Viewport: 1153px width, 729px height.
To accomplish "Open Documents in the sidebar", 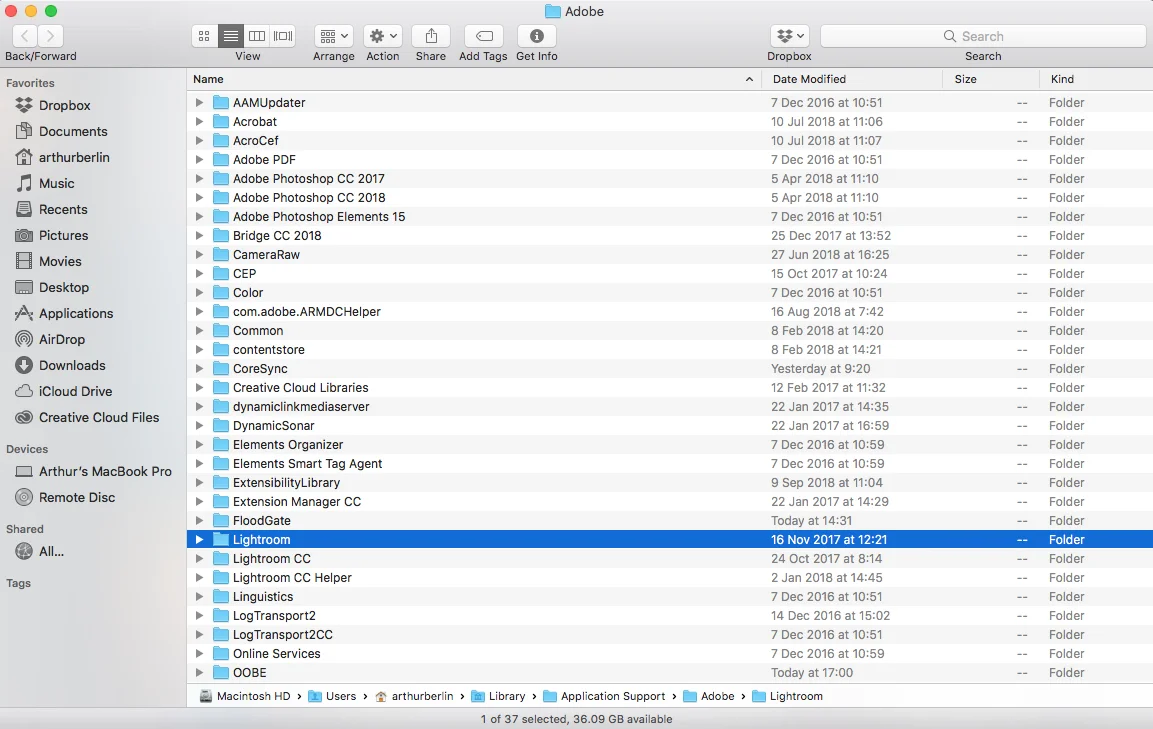I will tap(62, 131).
